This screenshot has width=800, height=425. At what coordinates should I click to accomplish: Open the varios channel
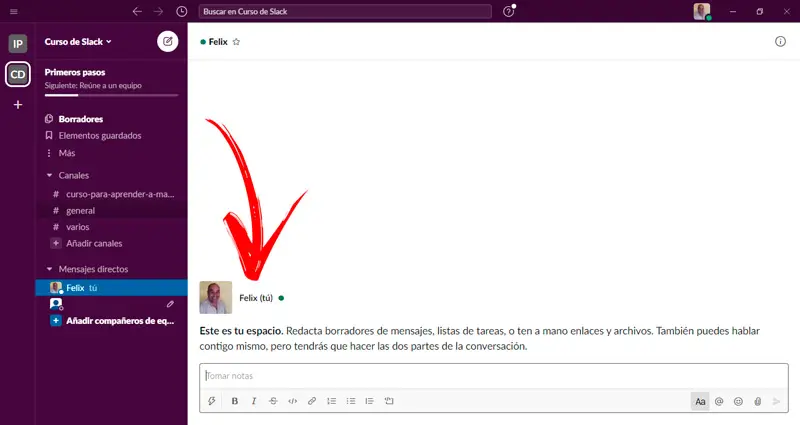tap(78, 227)
